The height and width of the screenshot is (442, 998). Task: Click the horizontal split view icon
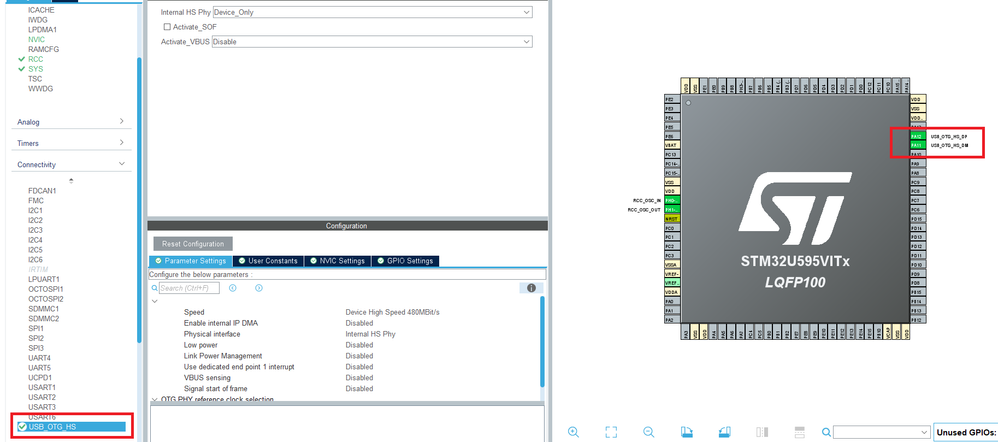pyautogui.click(x=801, y=432)
